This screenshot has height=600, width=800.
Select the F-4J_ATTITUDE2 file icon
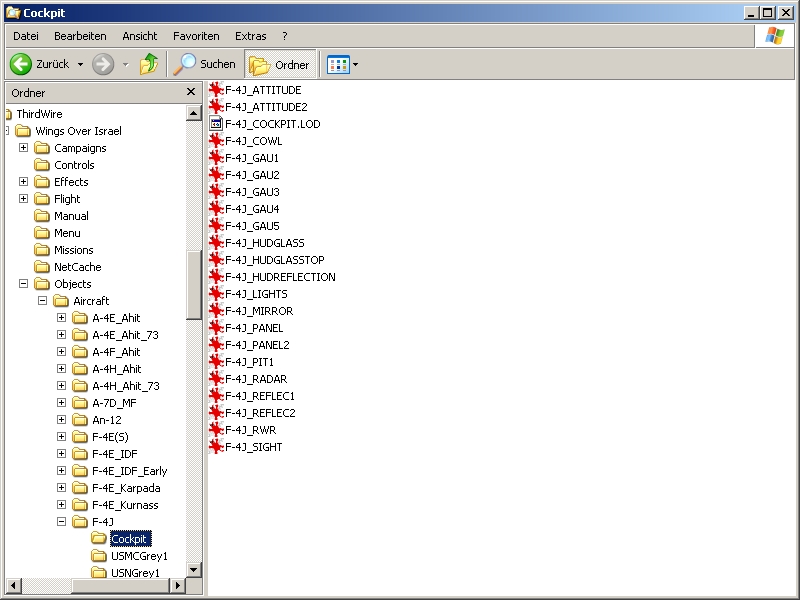(x=216, y=107)
